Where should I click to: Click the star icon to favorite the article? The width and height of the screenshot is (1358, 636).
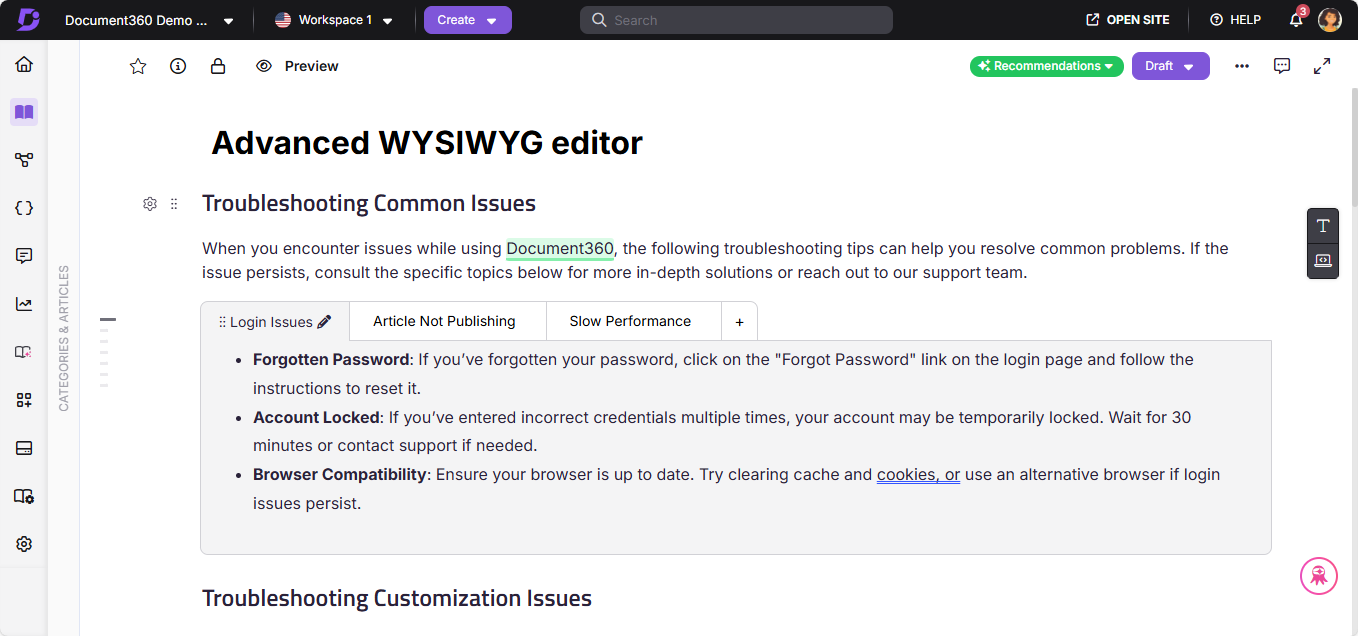(x=138, y=66)
